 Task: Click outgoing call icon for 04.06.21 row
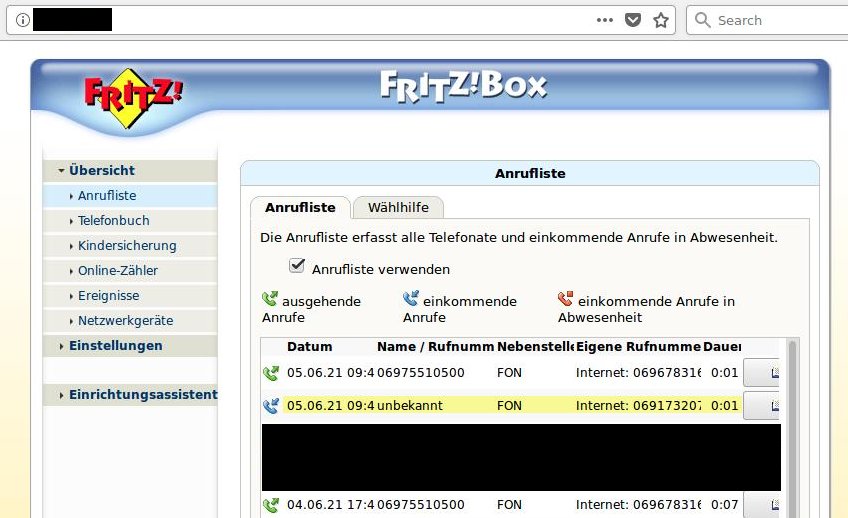coord(271,505)
